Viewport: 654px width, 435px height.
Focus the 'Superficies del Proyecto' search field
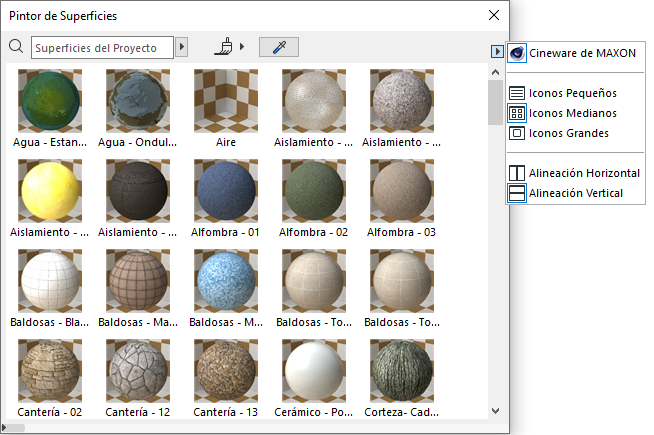[x=102, y=48]
